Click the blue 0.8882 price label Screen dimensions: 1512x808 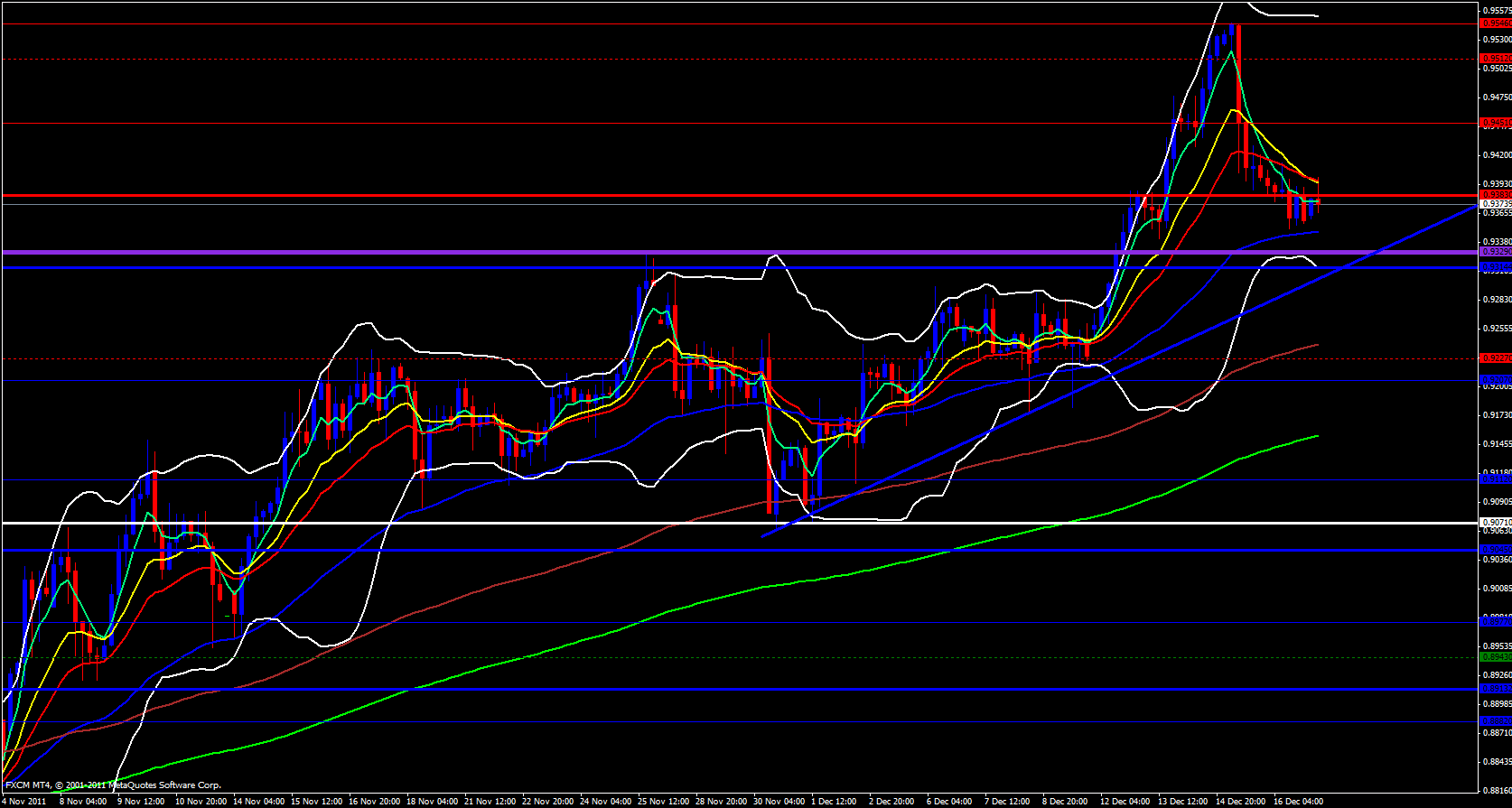[1496, 721]
